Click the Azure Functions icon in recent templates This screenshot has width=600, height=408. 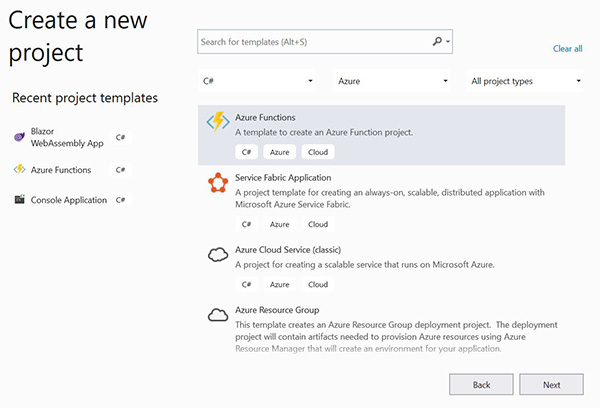[x=19, y=169]
